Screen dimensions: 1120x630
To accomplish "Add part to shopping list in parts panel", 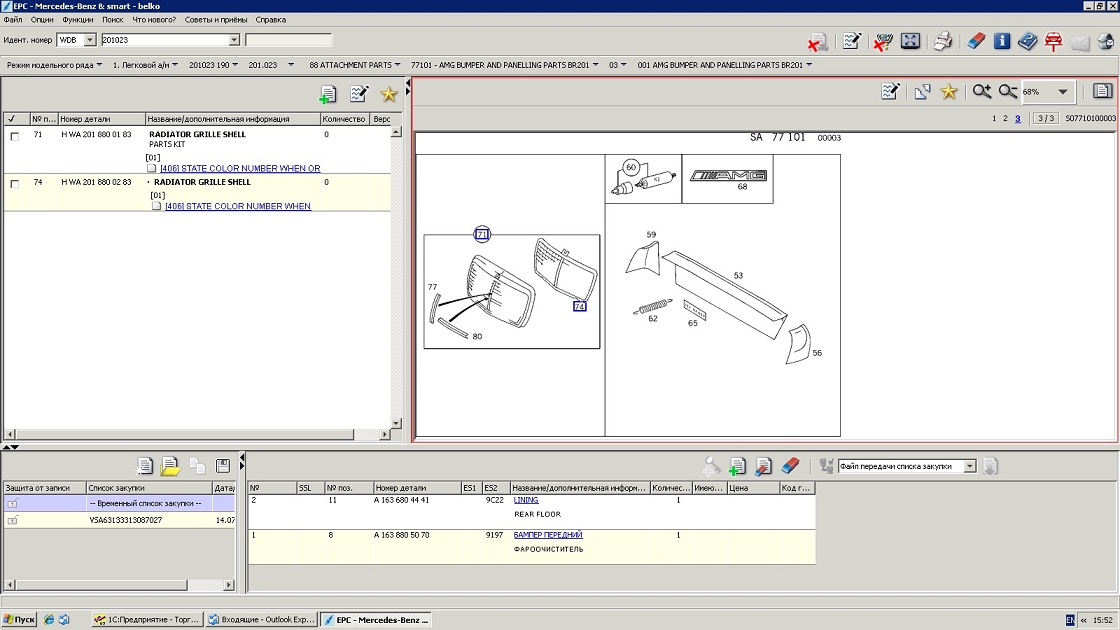I will (328, 94).
